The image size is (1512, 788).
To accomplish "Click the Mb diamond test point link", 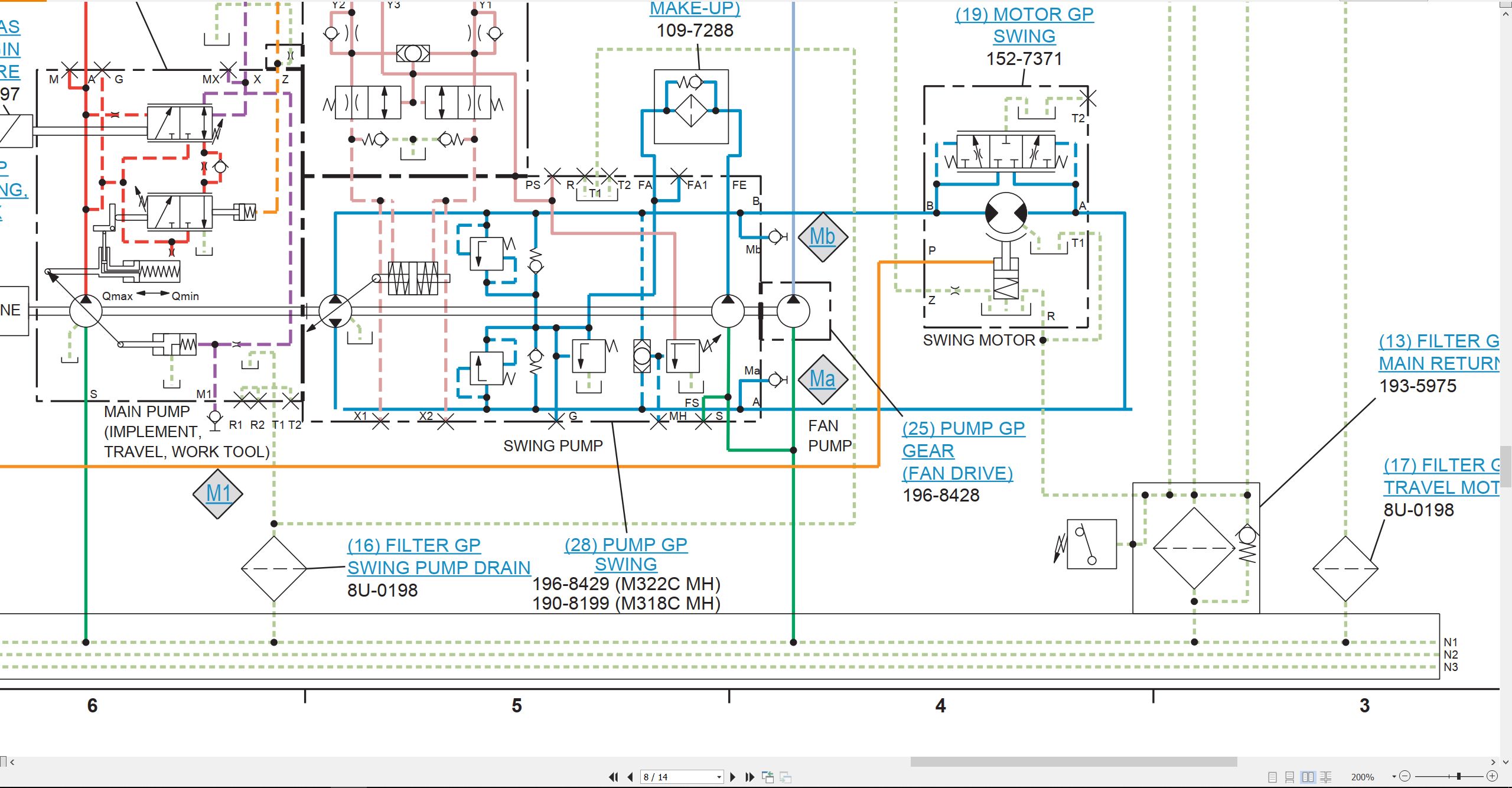I will point(823,237).
